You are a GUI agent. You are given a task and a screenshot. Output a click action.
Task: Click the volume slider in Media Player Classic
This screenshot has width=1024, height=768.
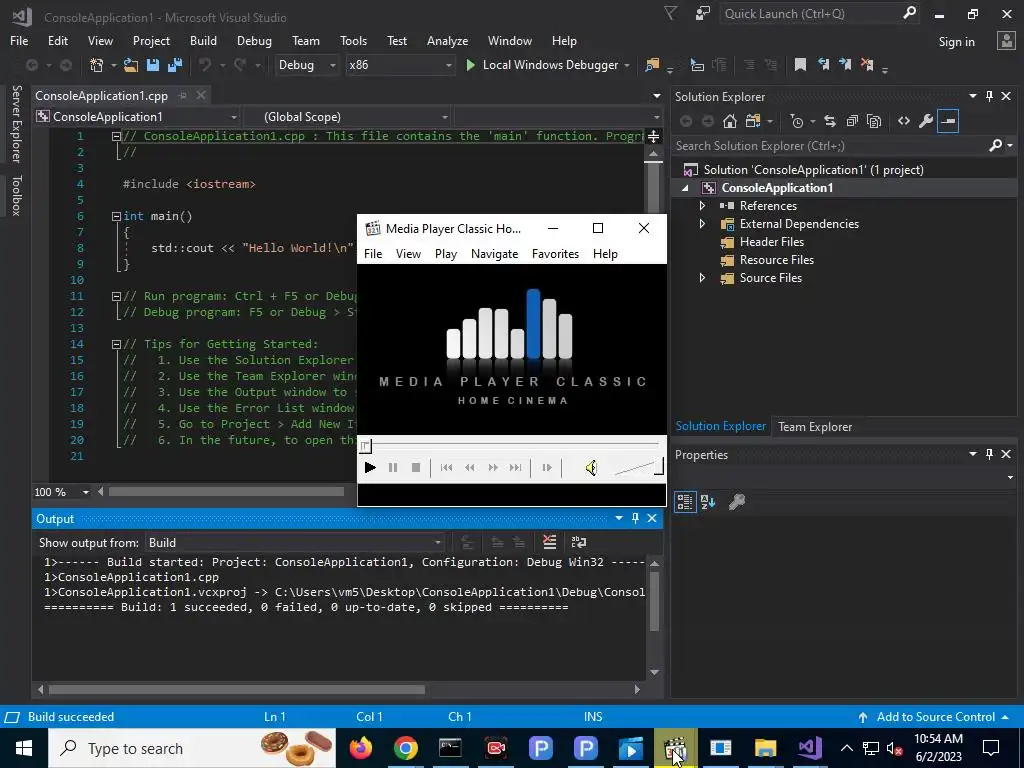[x=639, y=467]
